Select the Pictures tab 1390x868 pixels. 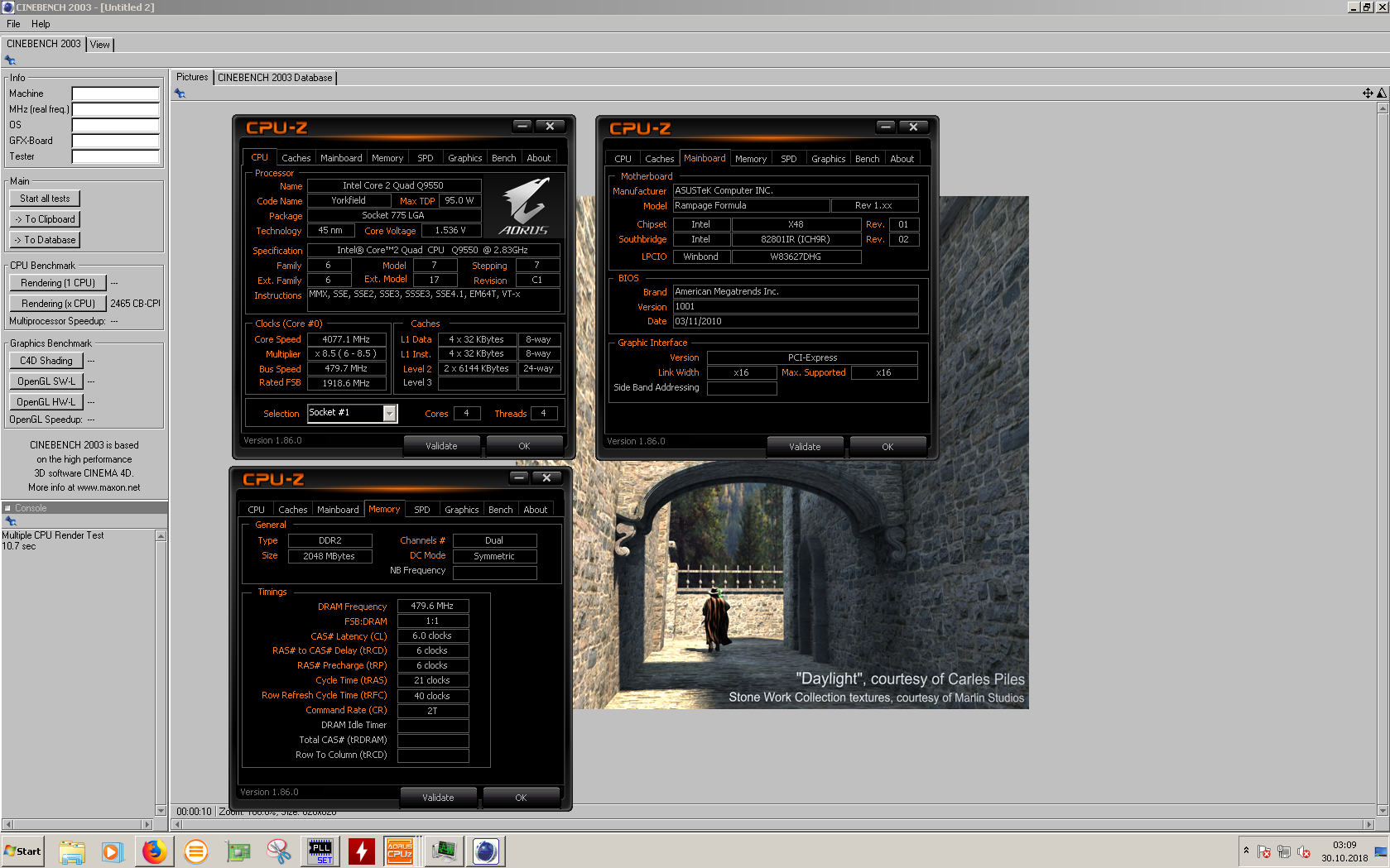tap(192, 77)
